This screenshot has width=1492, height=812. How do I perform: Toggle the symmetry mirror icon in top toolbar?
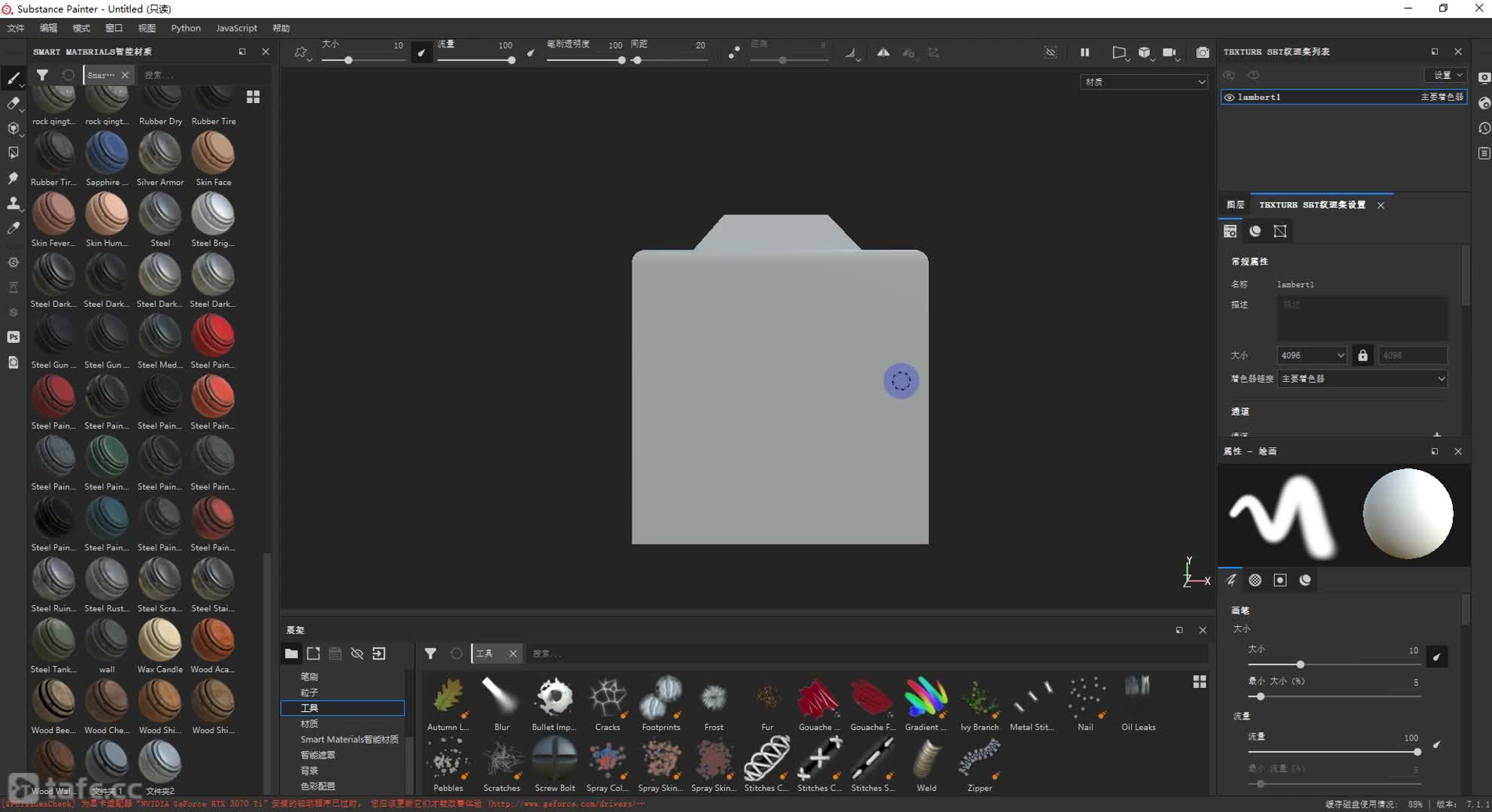point(883,53)
